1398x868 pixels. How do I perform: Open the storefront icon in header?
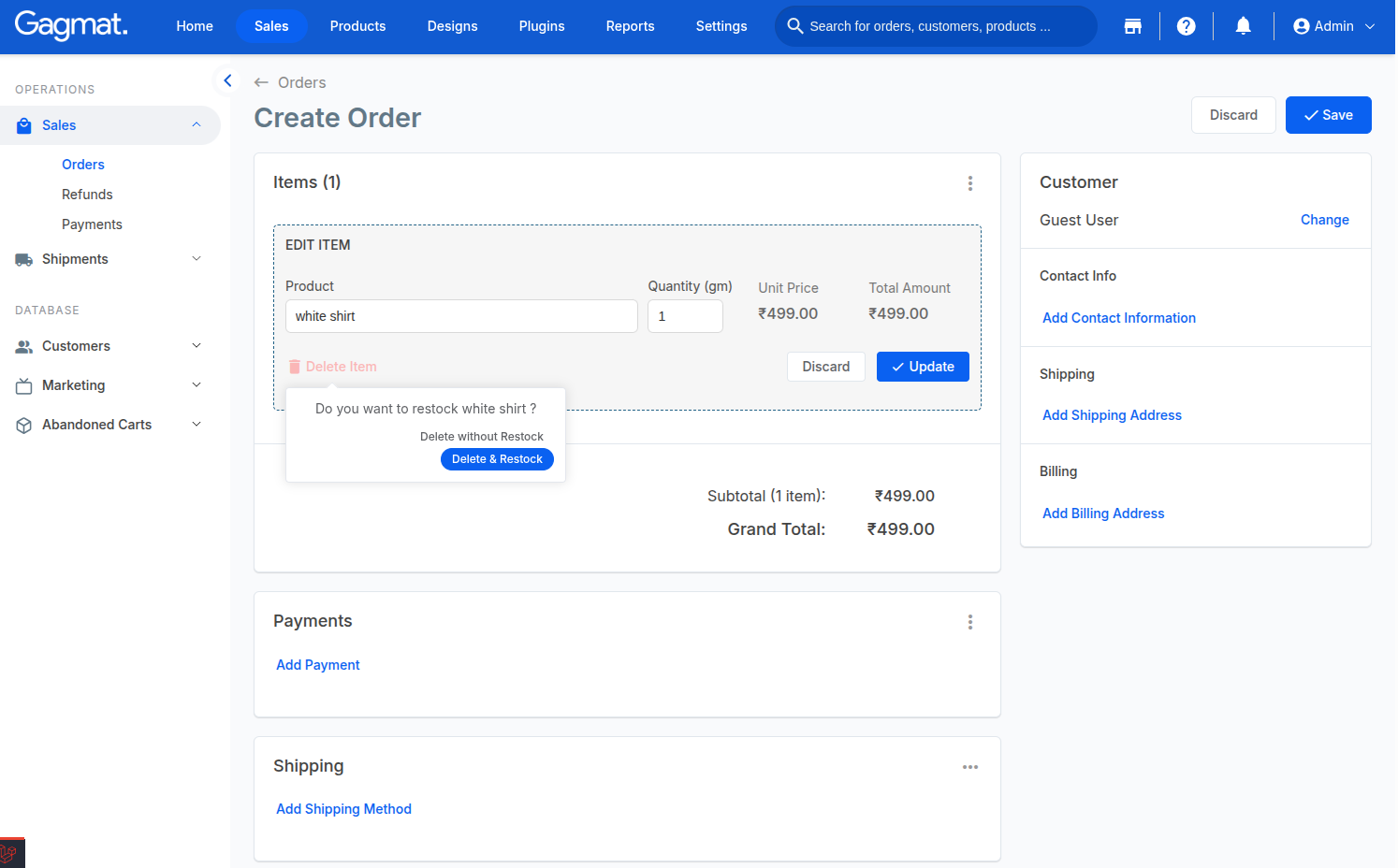1132,26
